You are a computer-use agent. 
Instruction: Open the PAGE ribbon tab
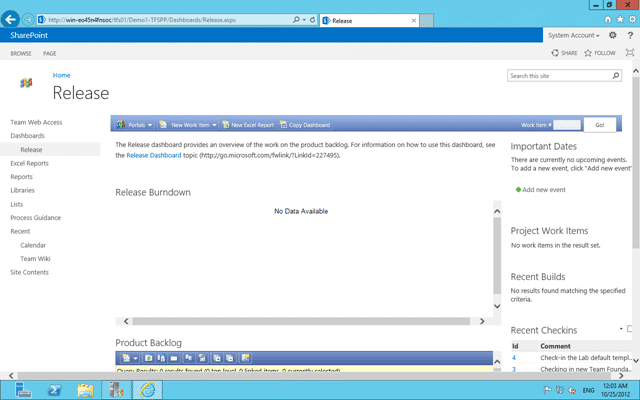pos(50,53)
